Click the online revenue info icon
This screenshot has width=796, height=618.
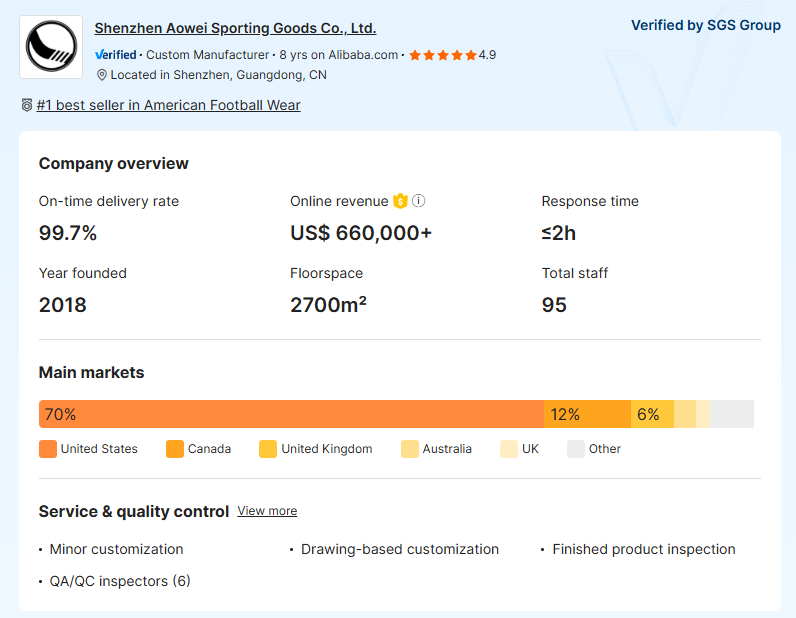419,201
